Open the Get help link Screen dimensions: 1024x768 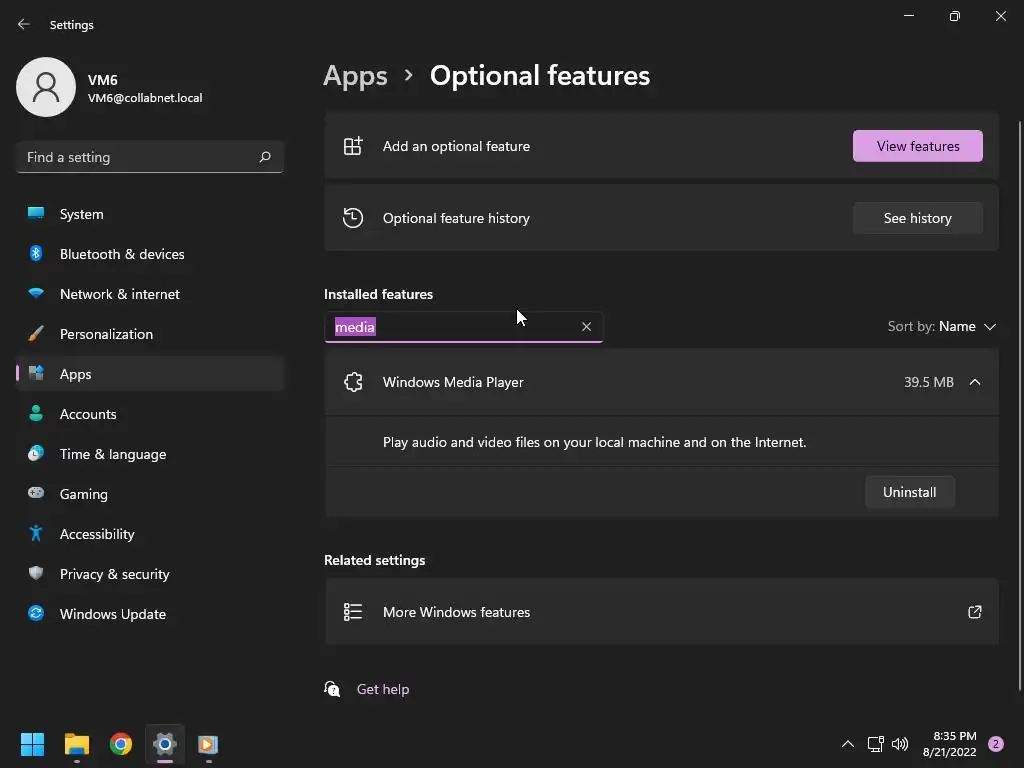[x=382, y=689]
